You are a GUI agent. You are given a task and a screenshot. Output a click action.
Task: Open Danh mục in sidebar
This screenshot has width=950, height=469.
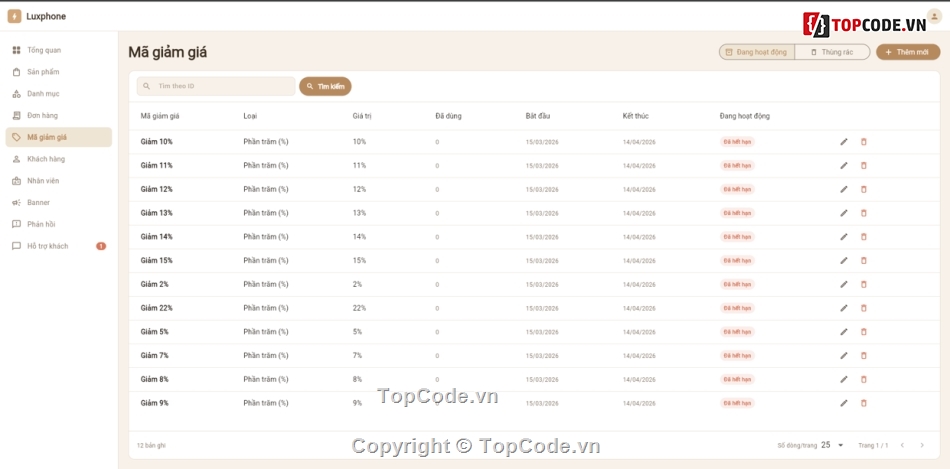coord(59,94)
